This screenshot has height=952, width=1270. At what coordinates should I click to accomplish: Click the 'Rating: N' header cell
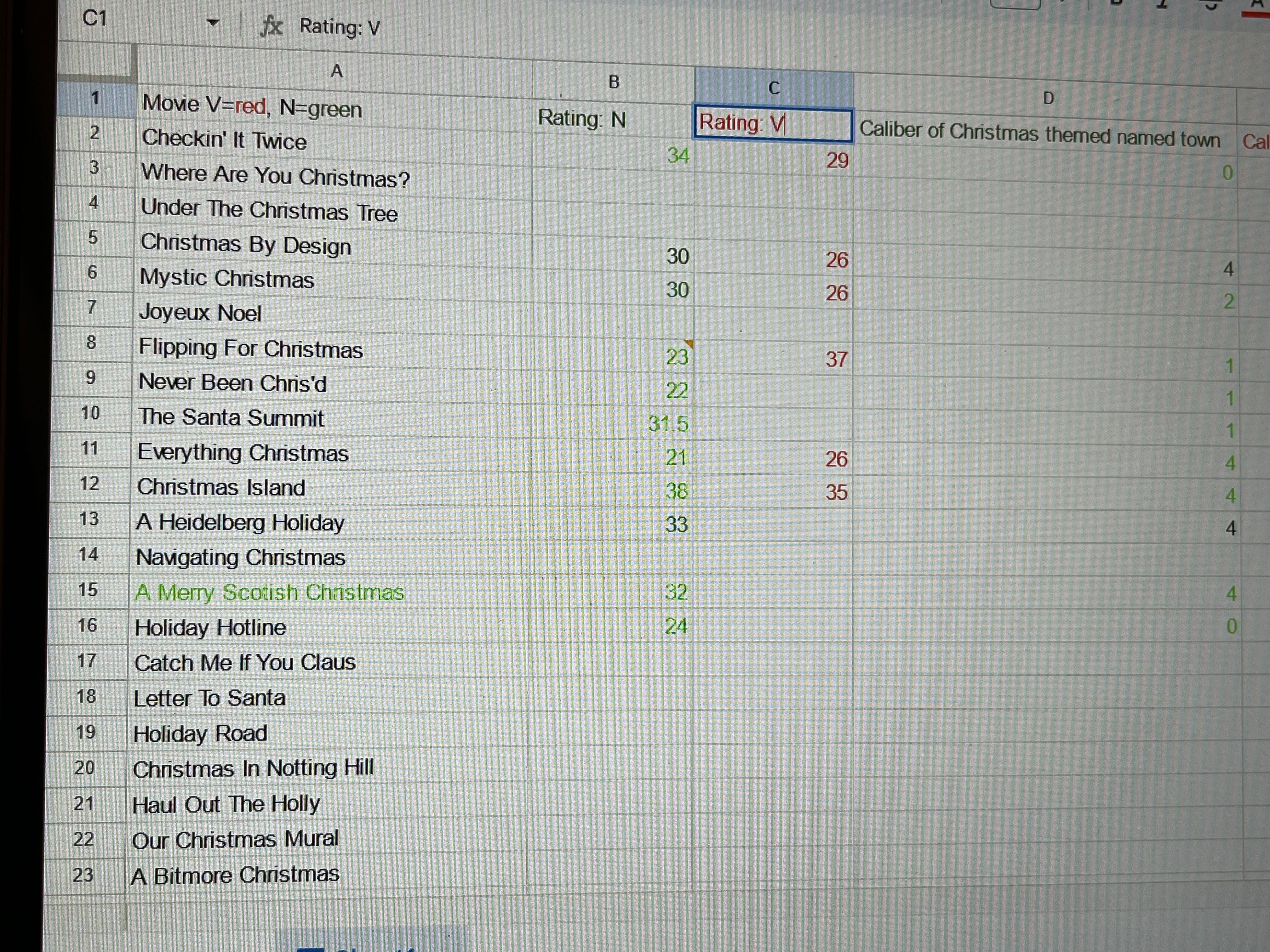pos(582,119)
